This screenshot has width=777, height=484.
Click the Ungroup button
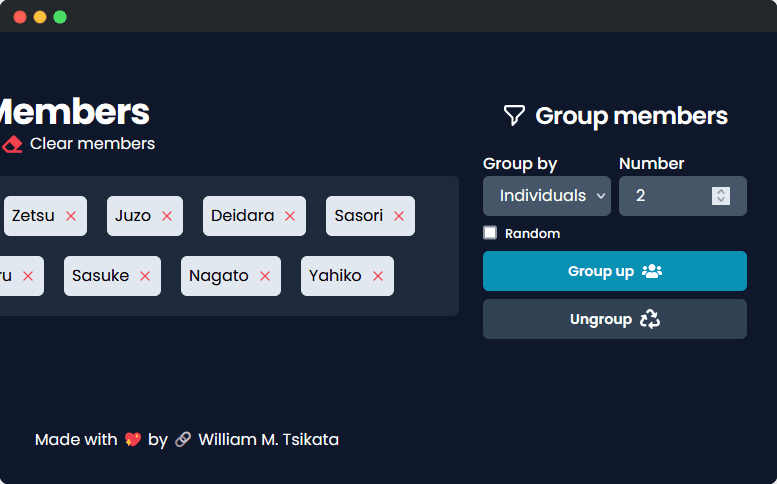point(614,319)
